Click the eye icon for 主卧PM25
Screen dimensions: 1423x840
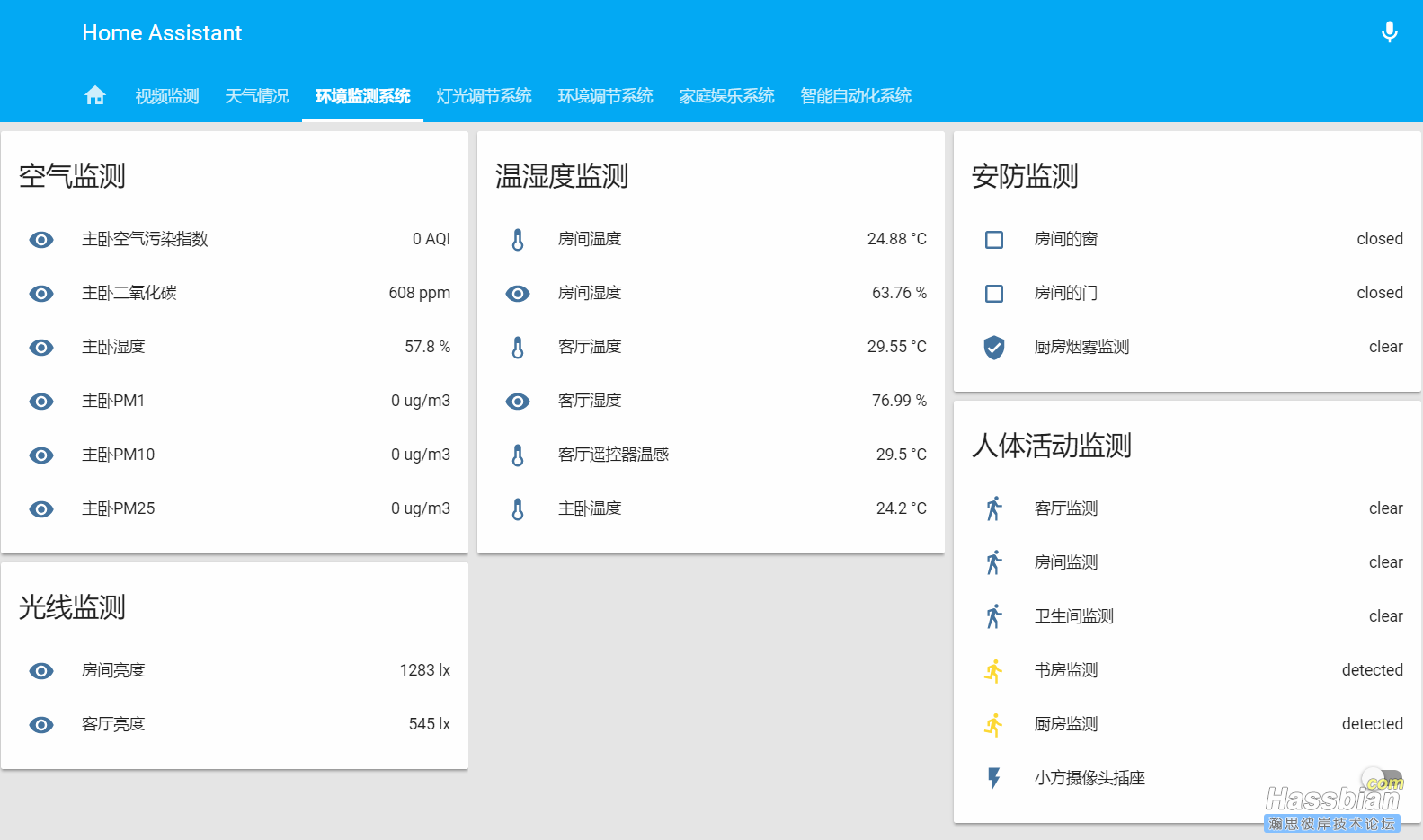(x=41, y=509)
